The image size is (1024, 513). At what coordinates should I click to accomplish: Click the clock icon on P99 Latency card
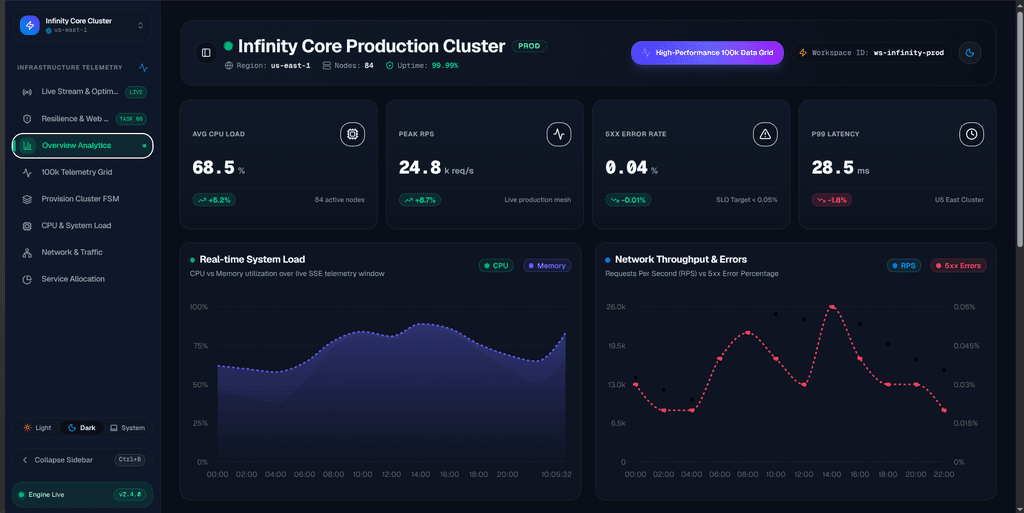tap(971, 134)
